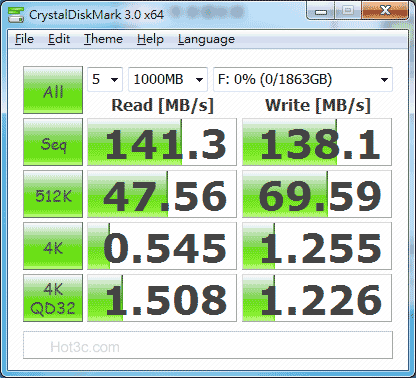Expand the F: drive selection dropdown
This screenshot has height=378, width=416.
tap(303, 79)
